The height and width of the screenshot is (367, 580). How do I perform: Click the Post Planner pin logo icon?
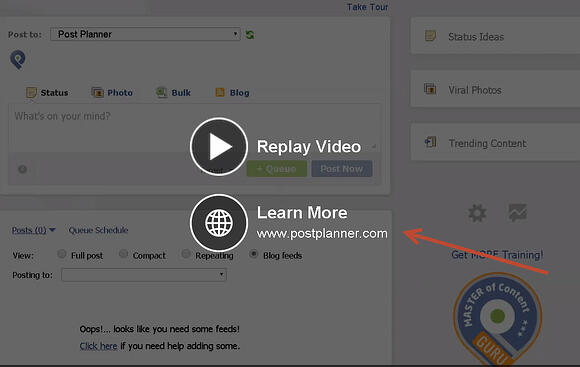click(x=18, y=60)
